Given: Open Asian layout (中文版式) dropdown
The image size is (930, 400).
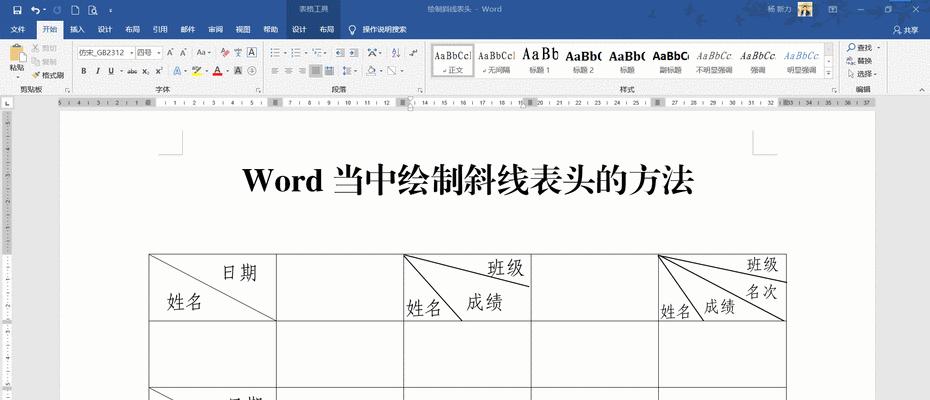Looking at the screenshot, I should 374,53.
